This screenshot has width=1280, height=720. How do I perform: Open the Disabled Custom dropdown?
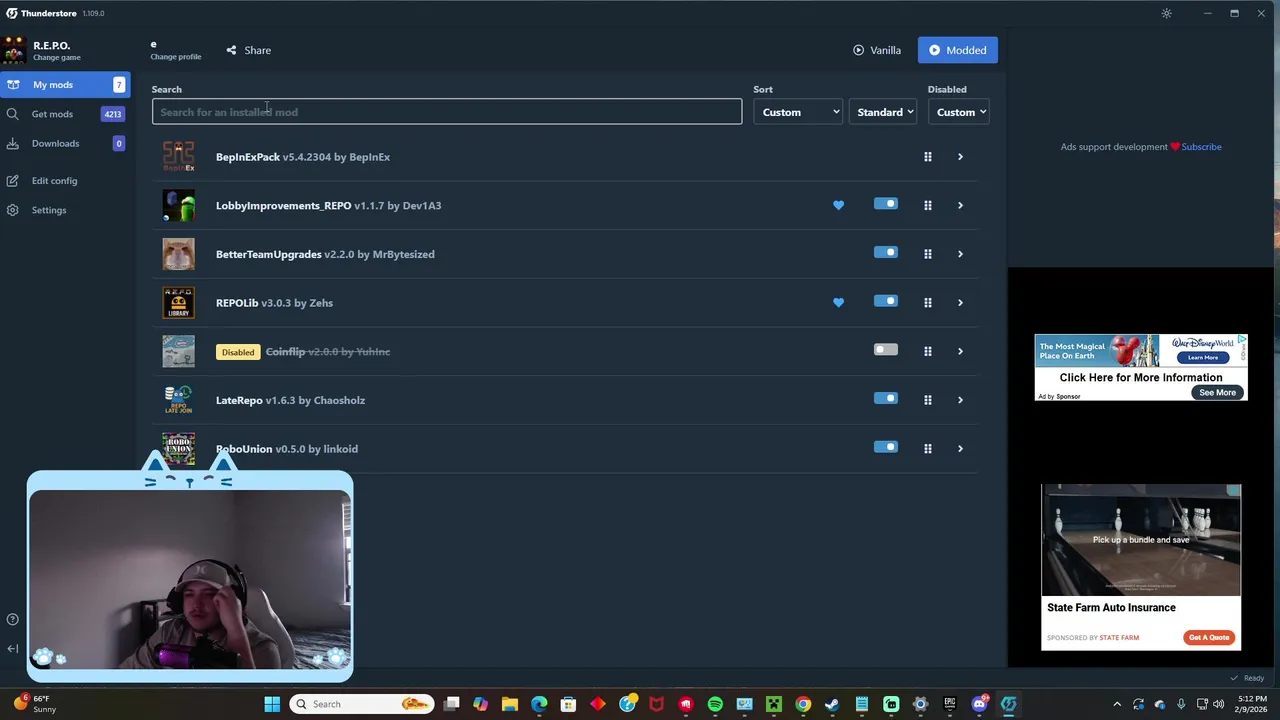click(x=960, y=112)
